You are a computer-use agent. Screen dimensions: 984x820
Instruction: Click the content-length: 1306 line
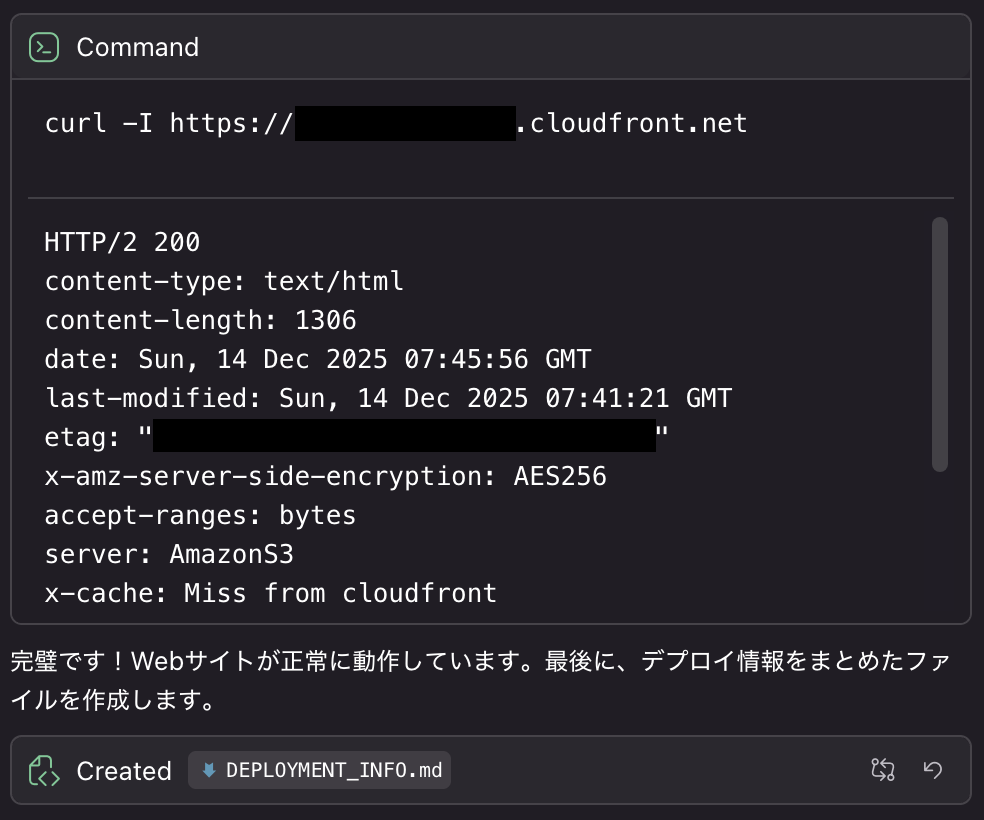[200, 320]
